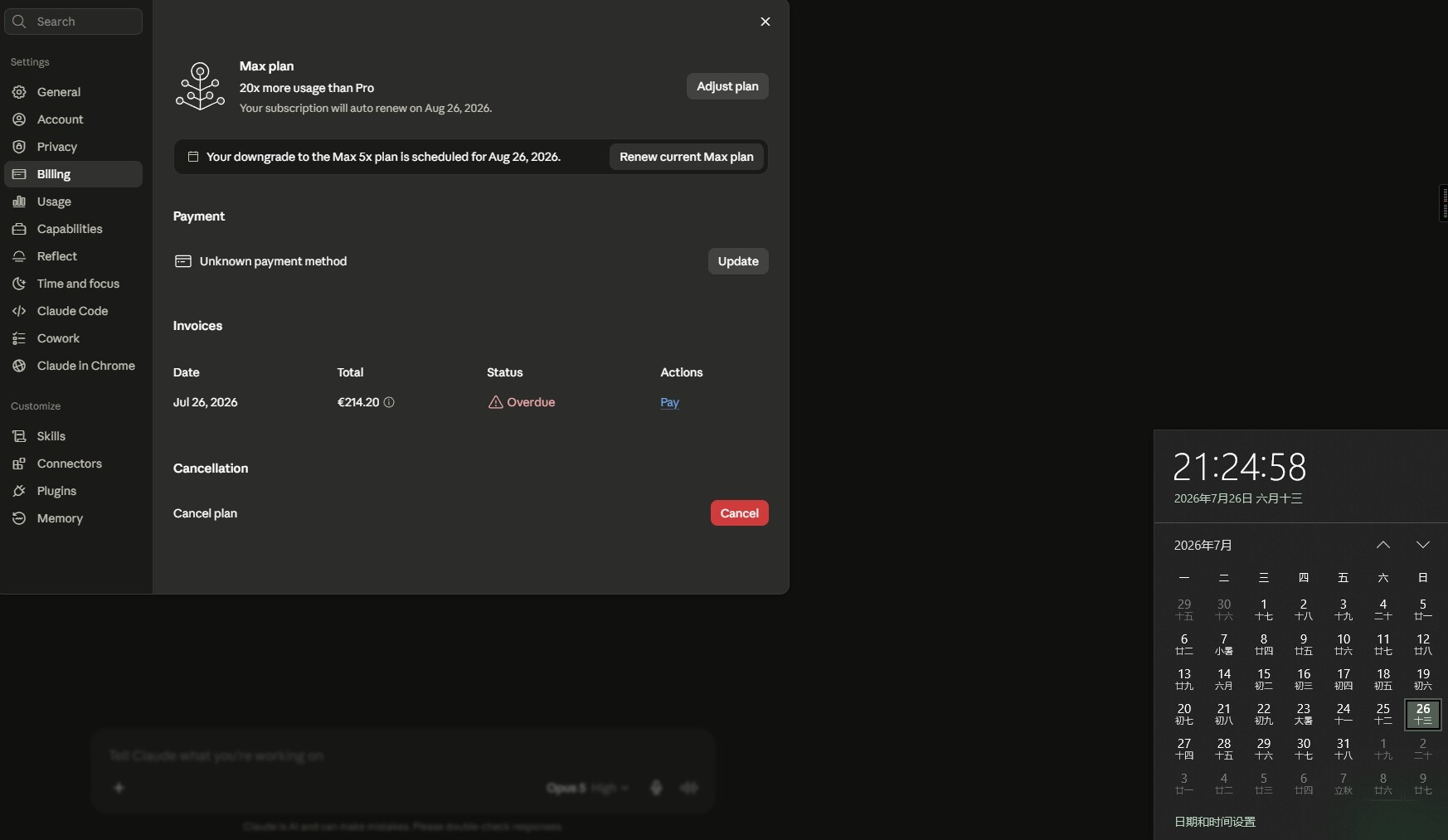Select July 7 小暑 in the calendar
Image resolution: width=1448 pixels, height=840 pixels.
point(1224,644)
